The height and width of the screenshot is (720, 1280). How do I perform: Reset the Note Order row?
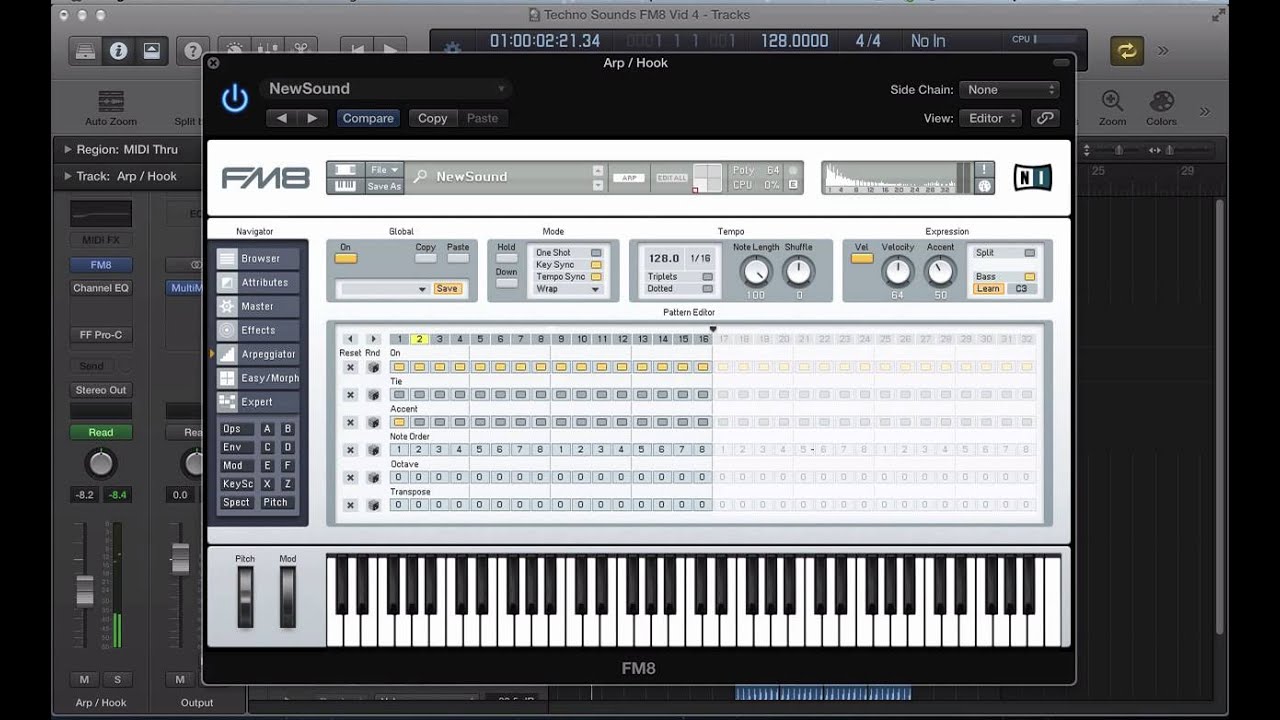(x=350, y=450)
